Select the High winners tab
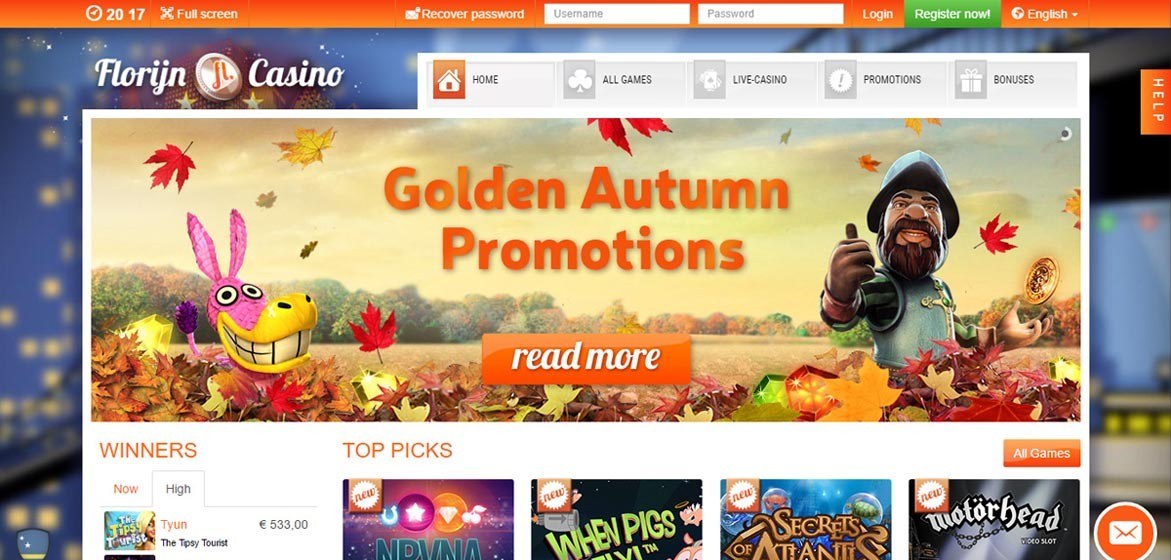The width and height of the screenshot is (1171, 560). pyautogui.click(x=178, y=489)
